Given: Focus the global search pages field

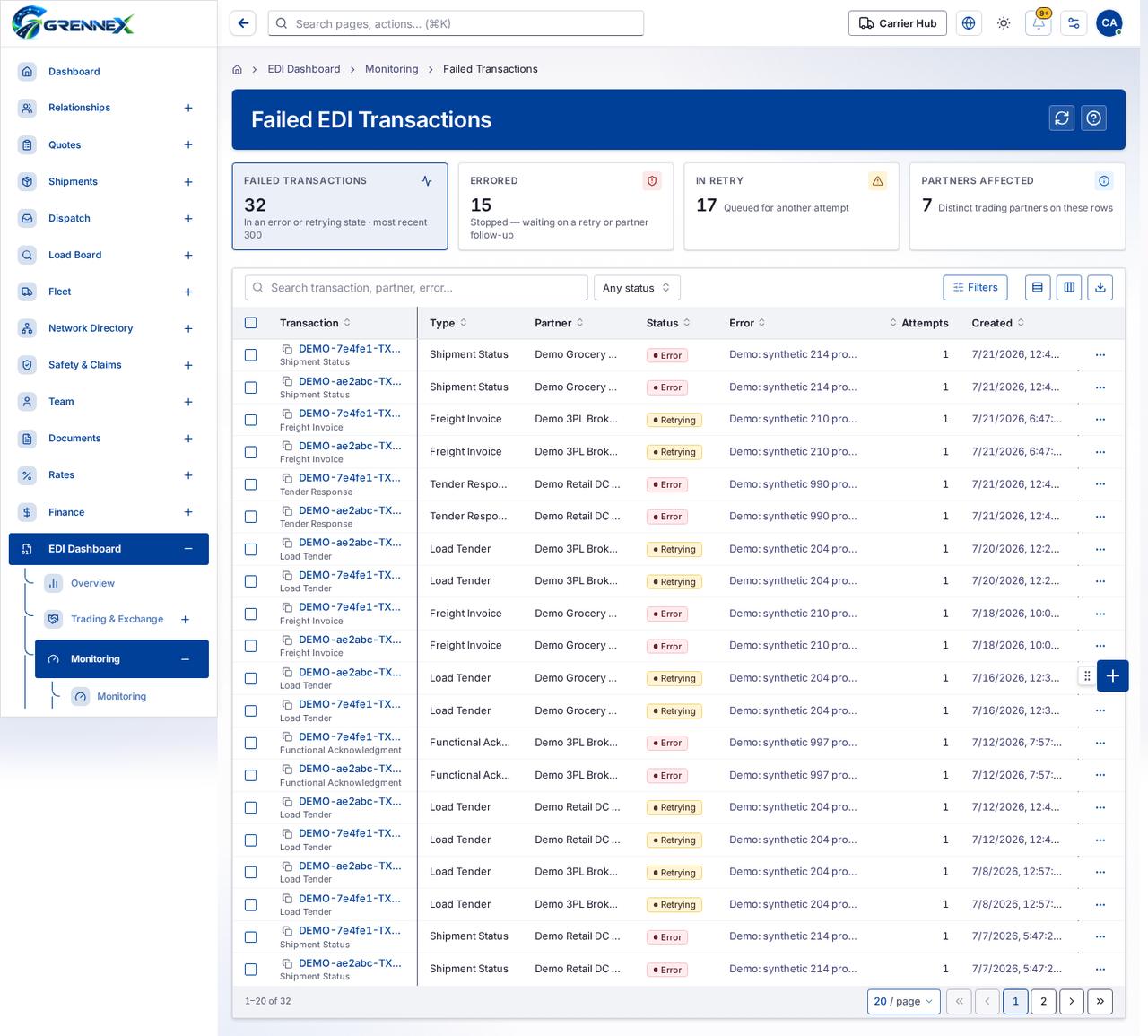Looking at the screenshot, I should [456, 23].
